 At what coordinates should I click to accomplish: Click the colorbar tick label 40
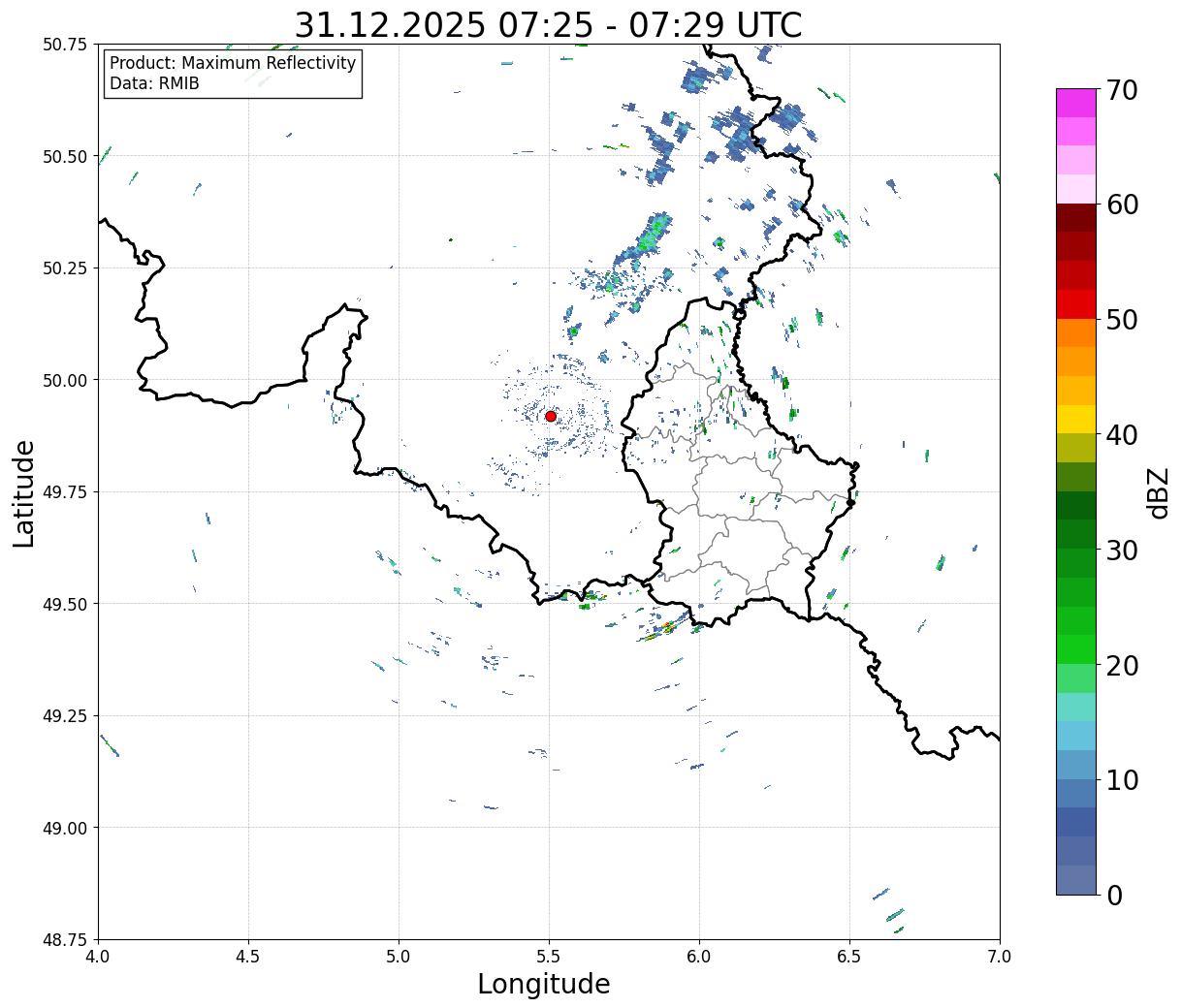coord(1121,435)
